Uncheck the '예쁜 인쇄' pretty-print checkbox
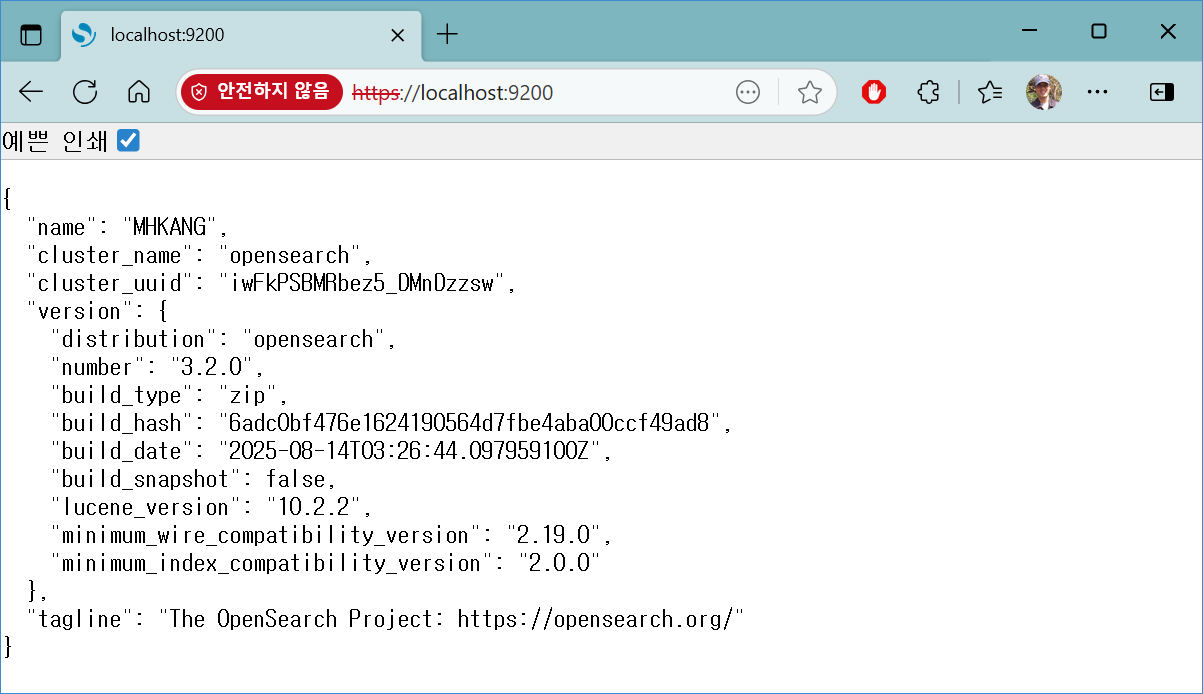Screen dimensions: 1203x694 tap(128, 141)
